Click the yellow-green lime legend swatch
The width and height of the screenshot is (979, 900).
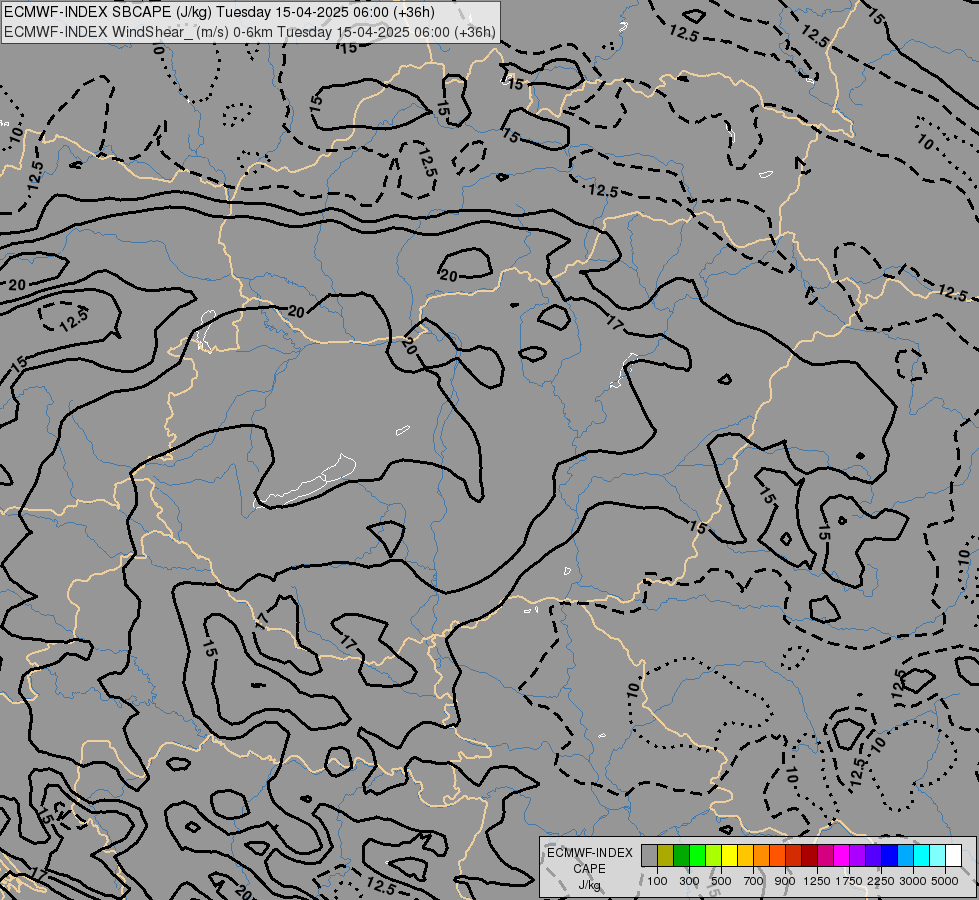click(x=714, y=855)
